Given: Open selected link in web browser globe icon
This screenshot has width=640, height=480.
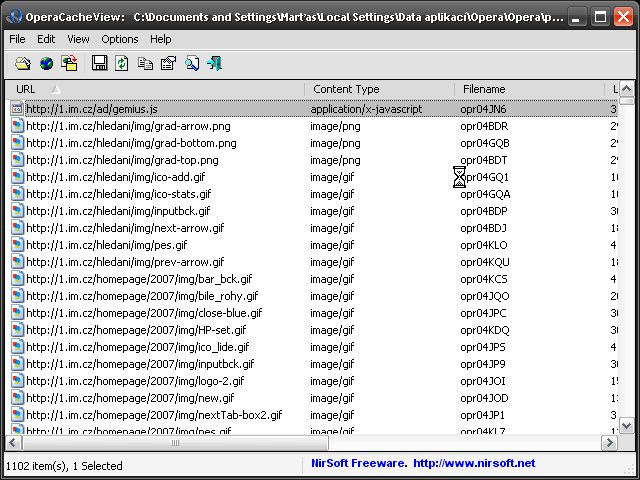Looking at the screenshot, I should click(x=47, y=63).
